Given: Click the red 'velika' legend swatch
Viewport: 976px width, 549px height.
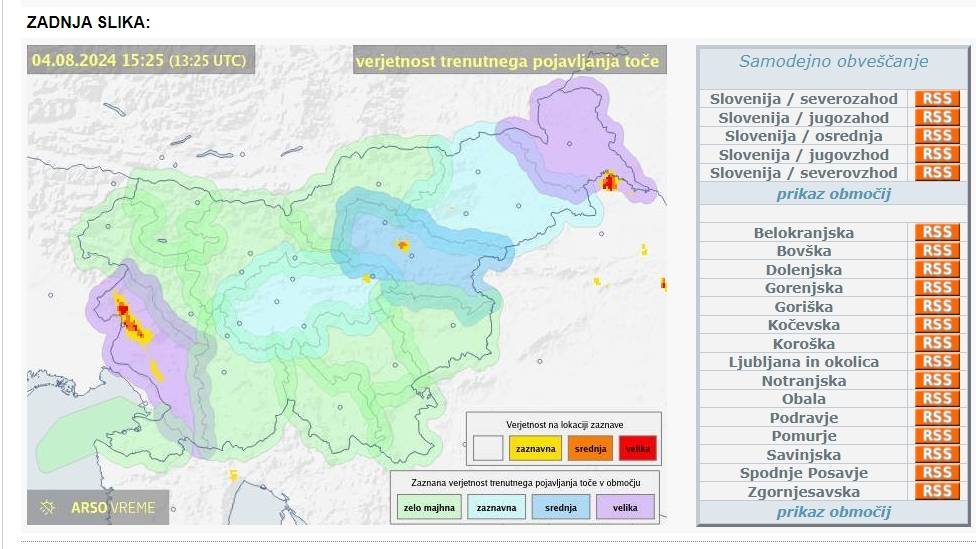Looking at the screenshot, I should click(637, 448).
